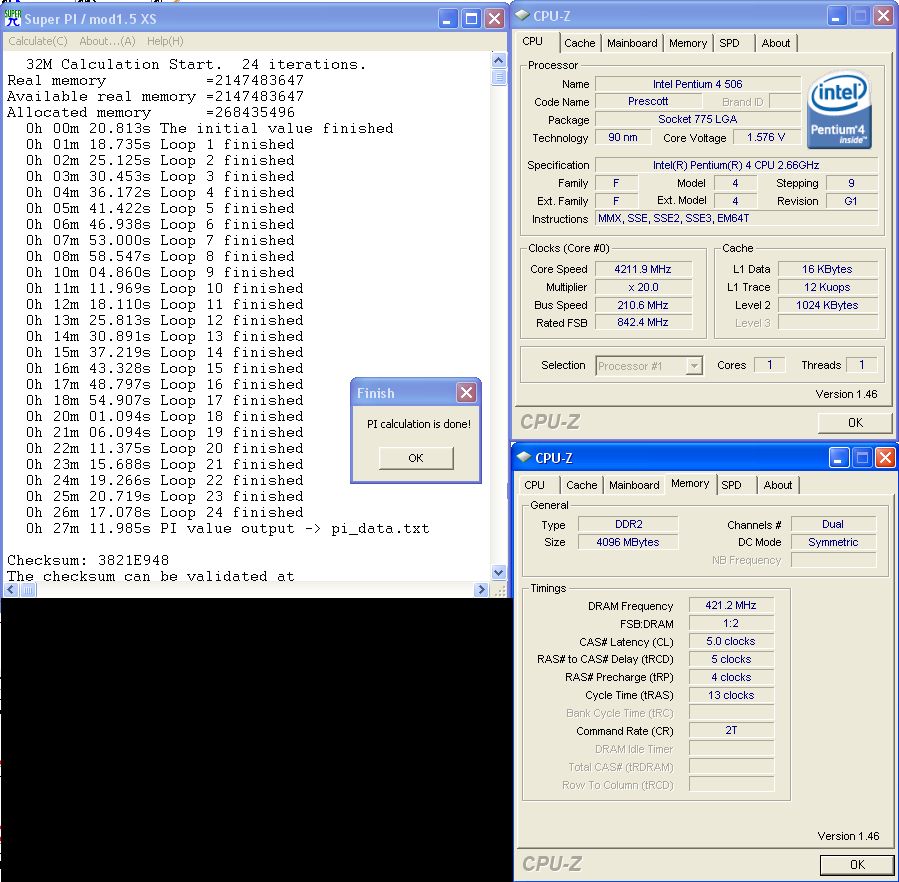Screen dimensions: 899x882
Task: Close the Finish dialog with its X button
Action: click(466, 393)
